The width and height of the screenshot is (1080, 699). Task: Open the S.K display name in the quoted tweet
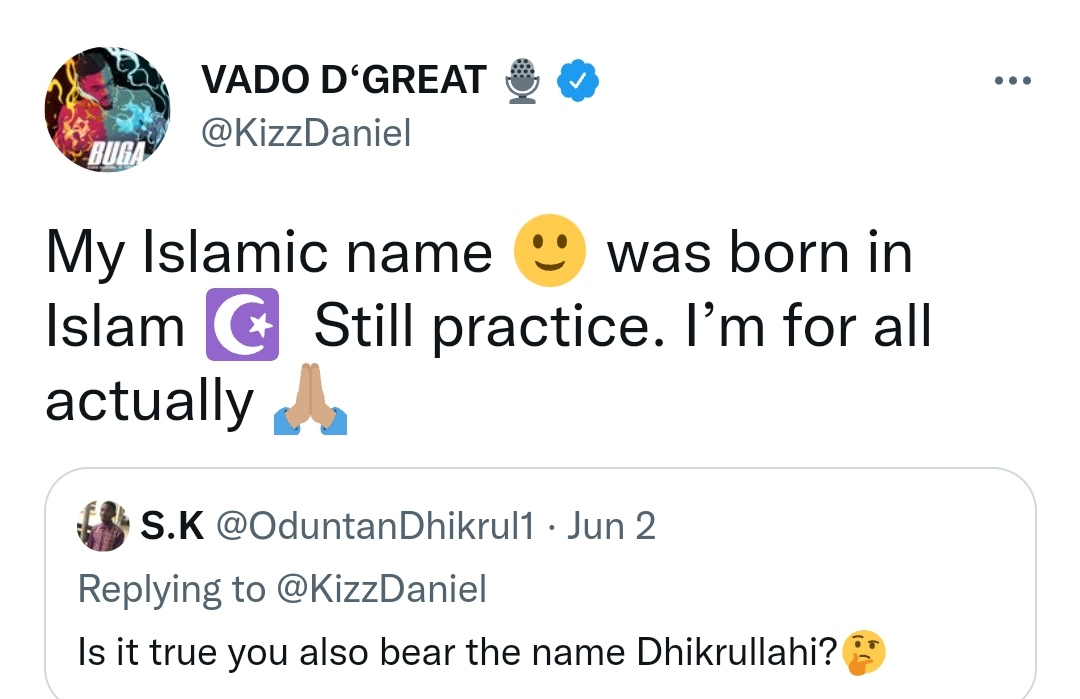coord(171,526)
